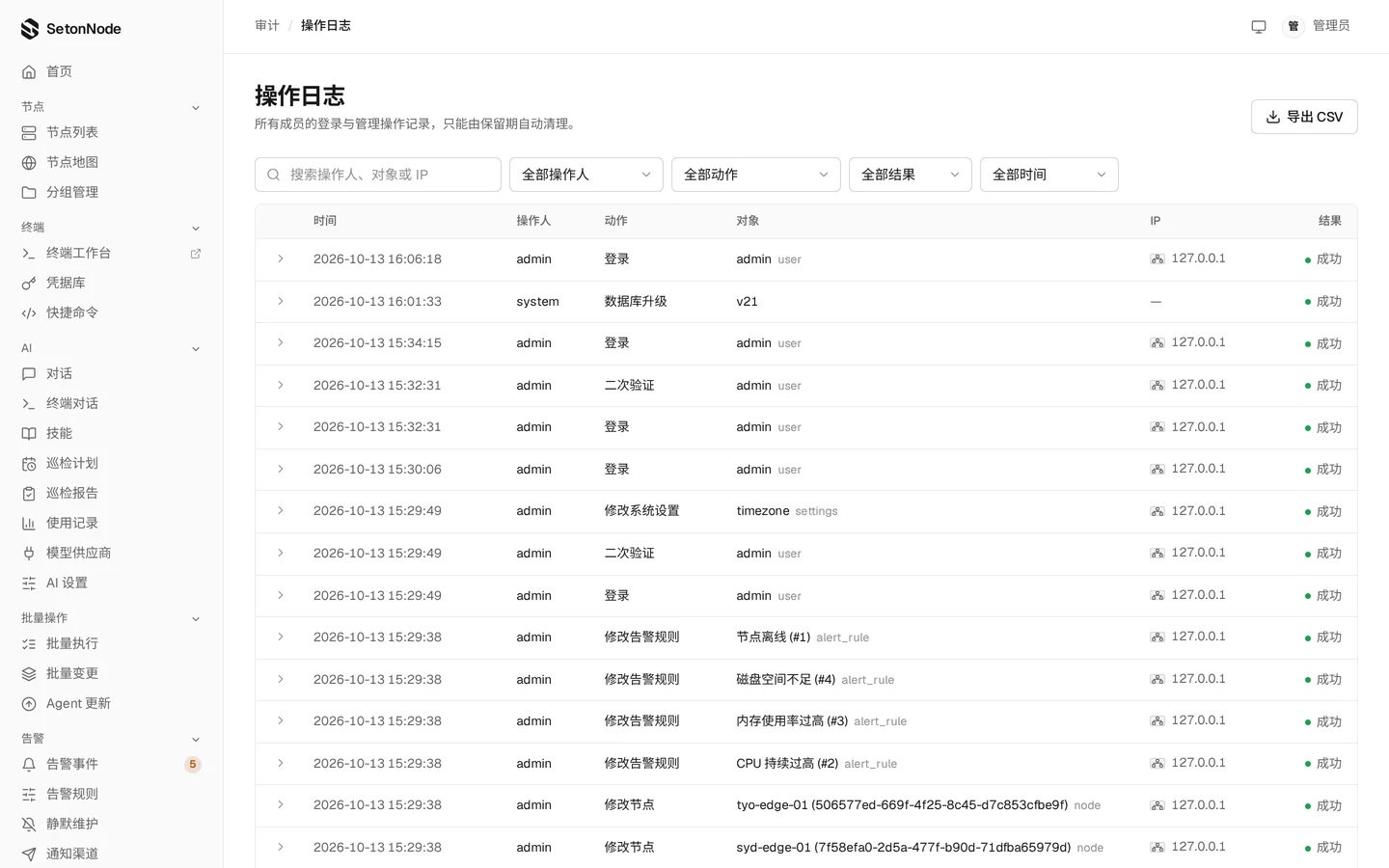Focus the 搜索操作人、对象或 IP search field
1389x868 pixels.
tap(378, 175)
